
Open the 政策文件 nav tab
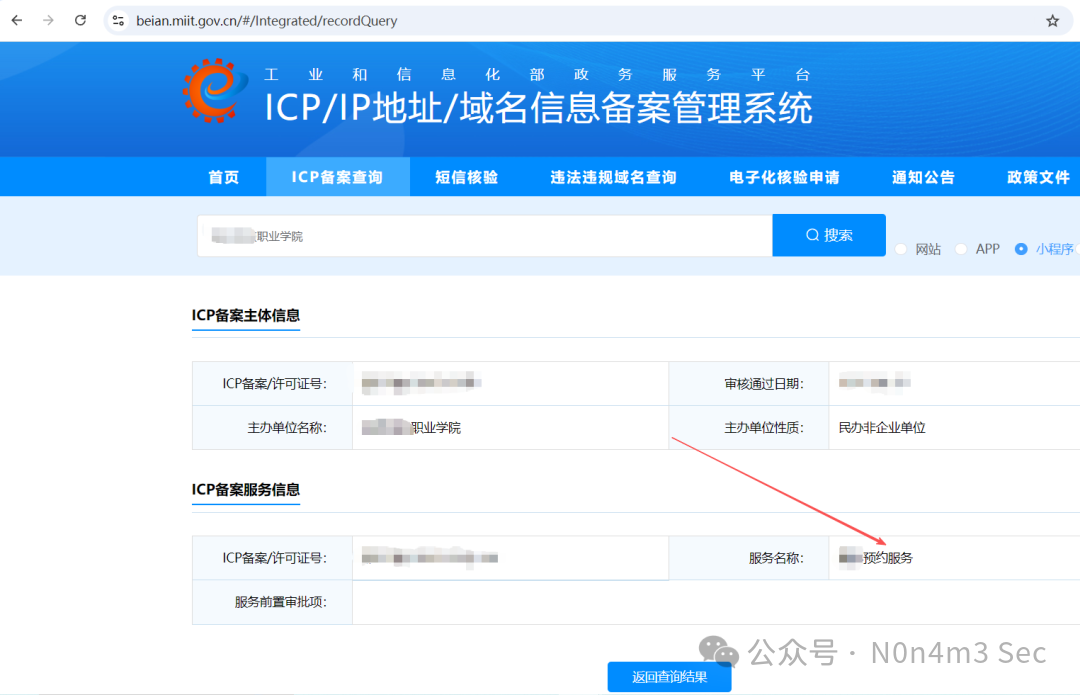coord(1038,177)
